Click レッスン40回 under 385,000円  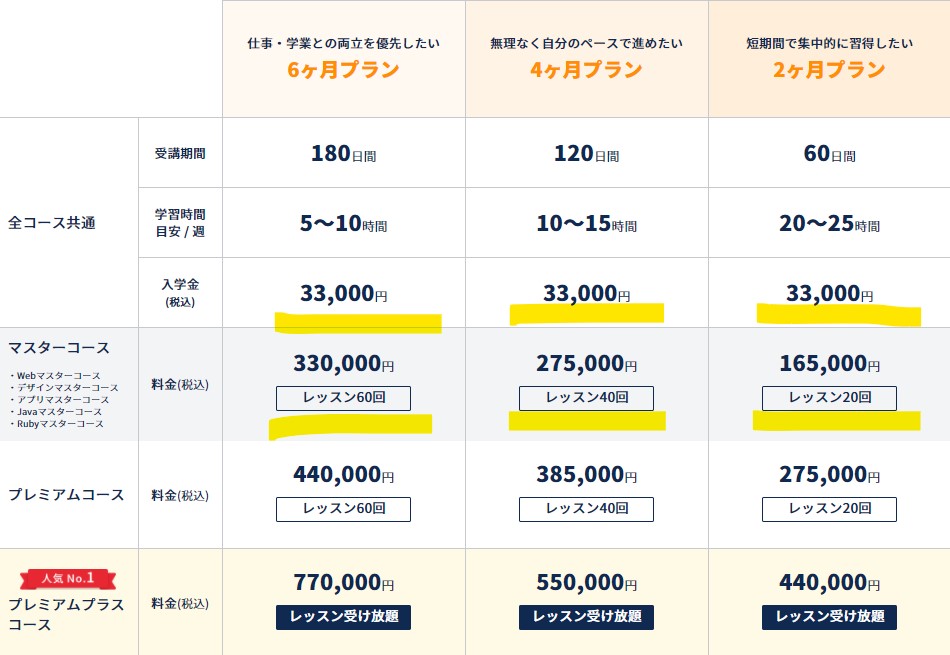[x=586, y=509]
